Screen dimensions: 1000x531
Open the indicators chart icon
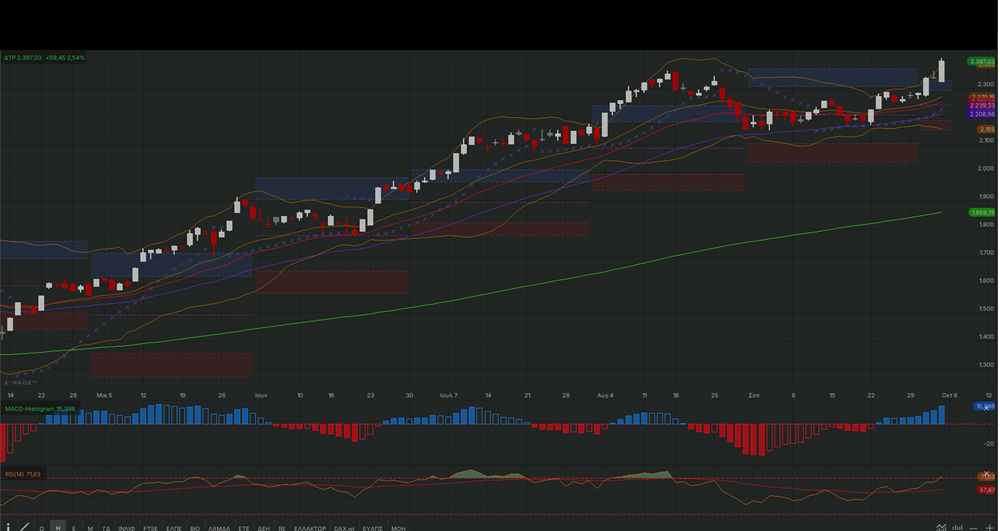941,527
